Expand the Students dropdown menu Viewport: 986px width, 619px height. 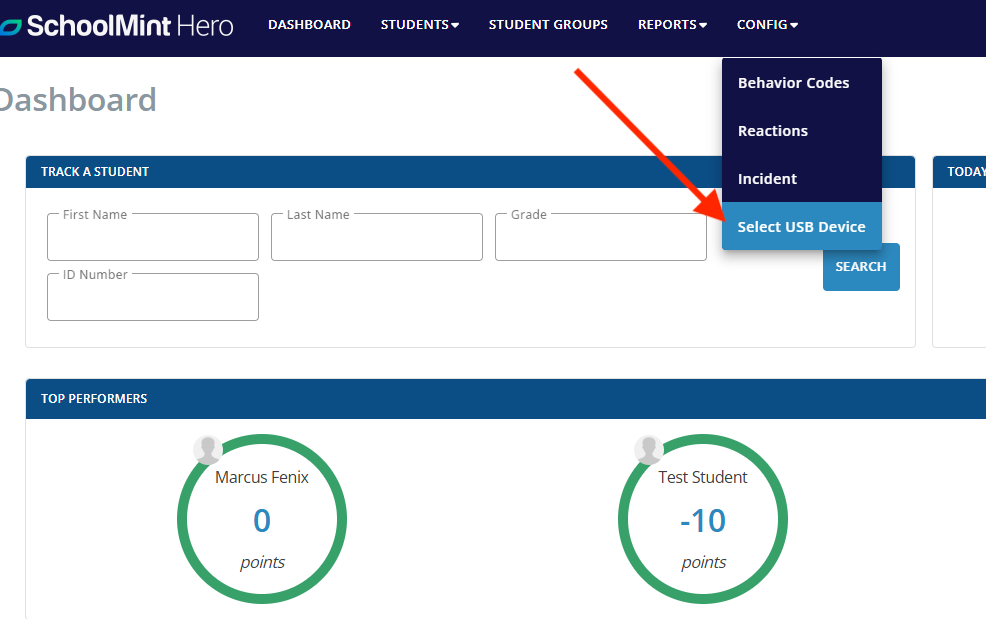(x=419, y=25)
